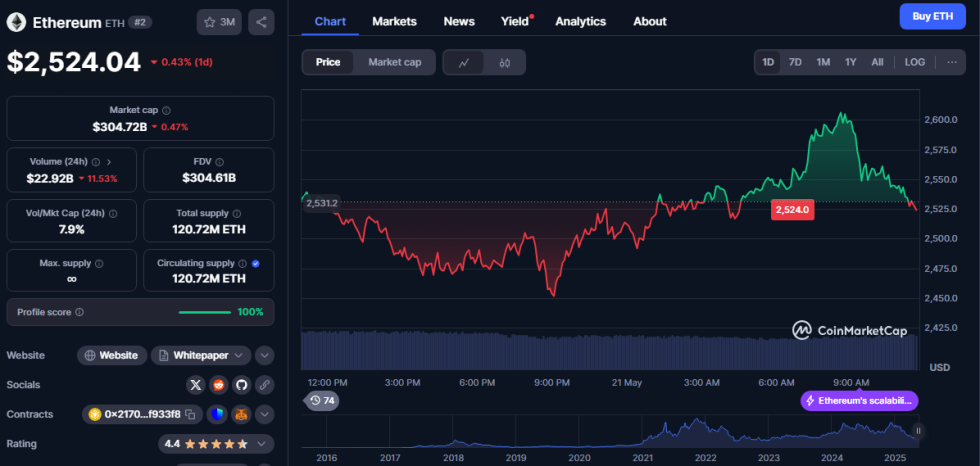Click Vol/Mkt Cap info icon
The height and width of the screenshot is (466, 980).
coord(113,214)
